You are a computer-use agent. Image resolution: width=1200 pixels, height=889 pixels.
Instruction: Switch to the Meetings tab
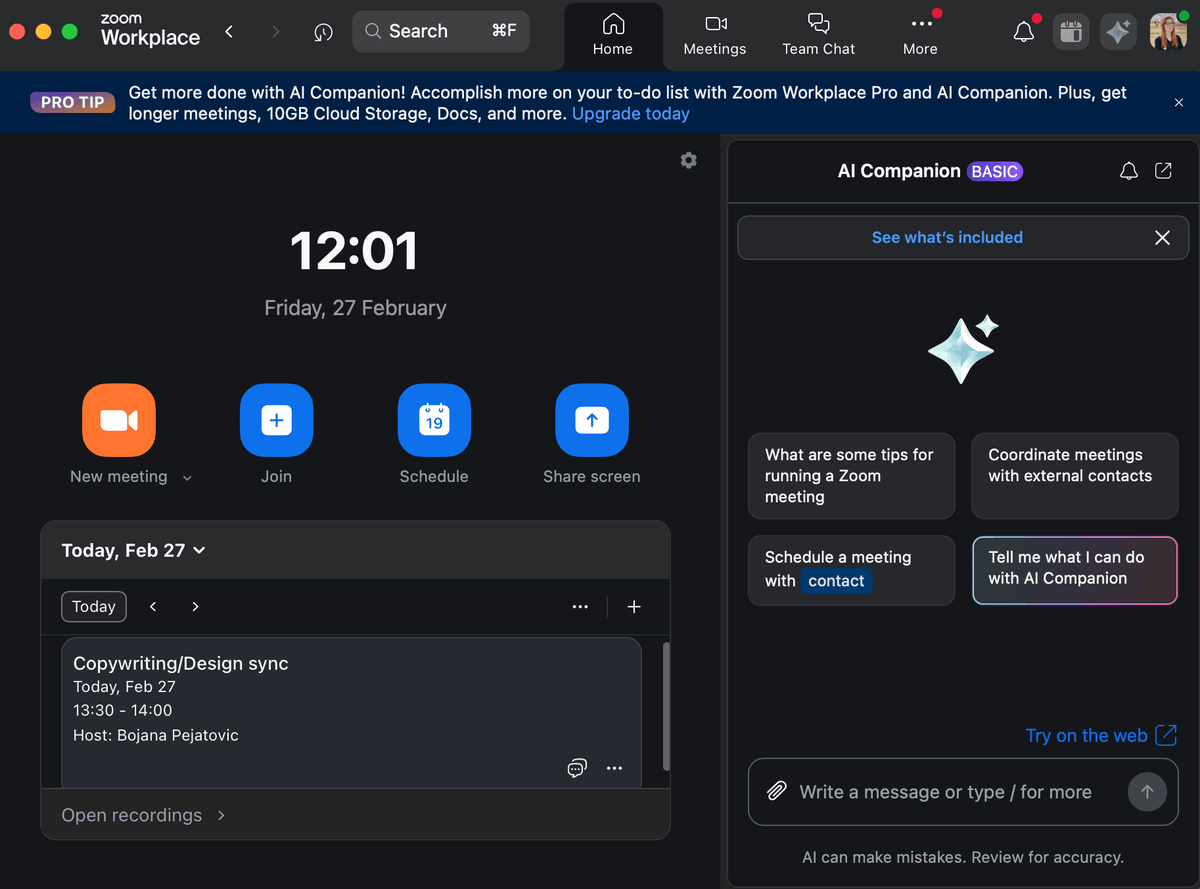714,35
